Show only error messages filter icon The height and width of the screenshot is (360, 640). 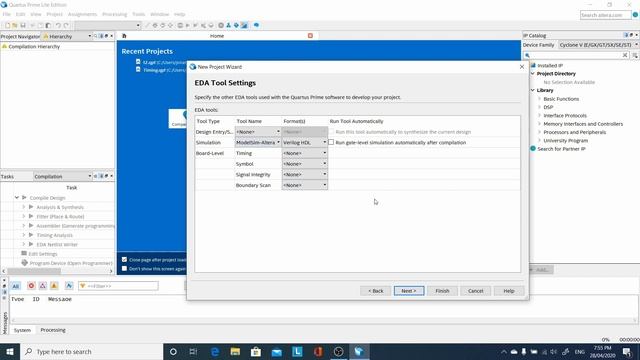(31, 286)
